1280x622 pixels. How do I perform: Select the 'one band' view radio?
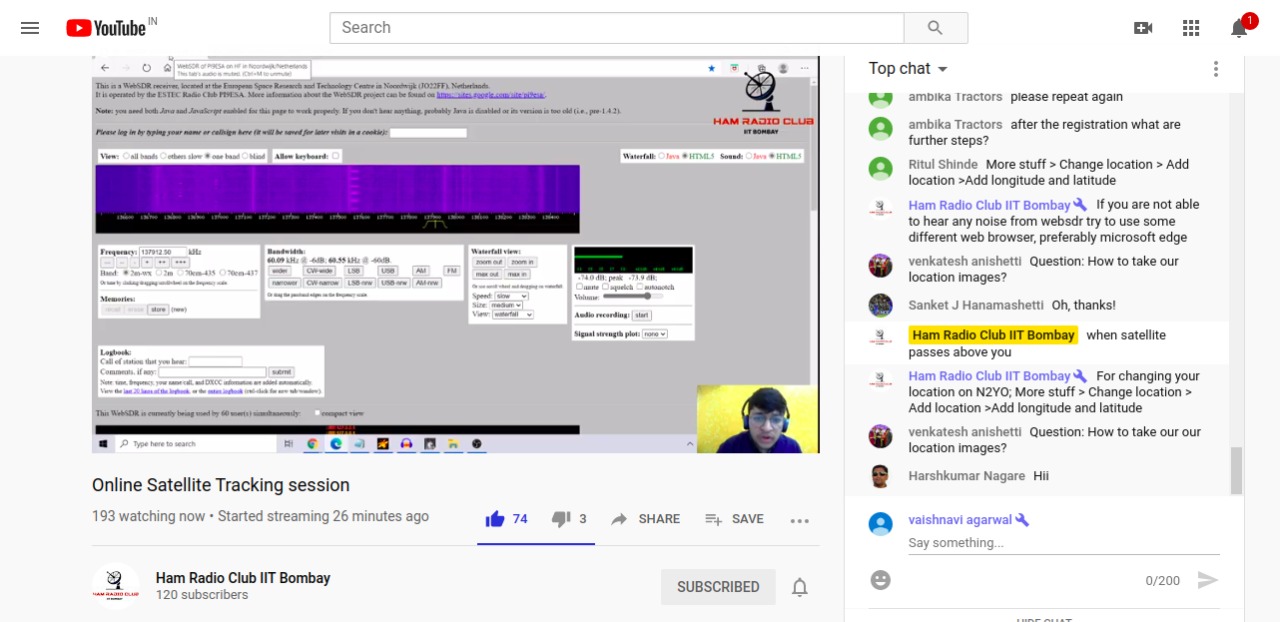pos(207,156)
